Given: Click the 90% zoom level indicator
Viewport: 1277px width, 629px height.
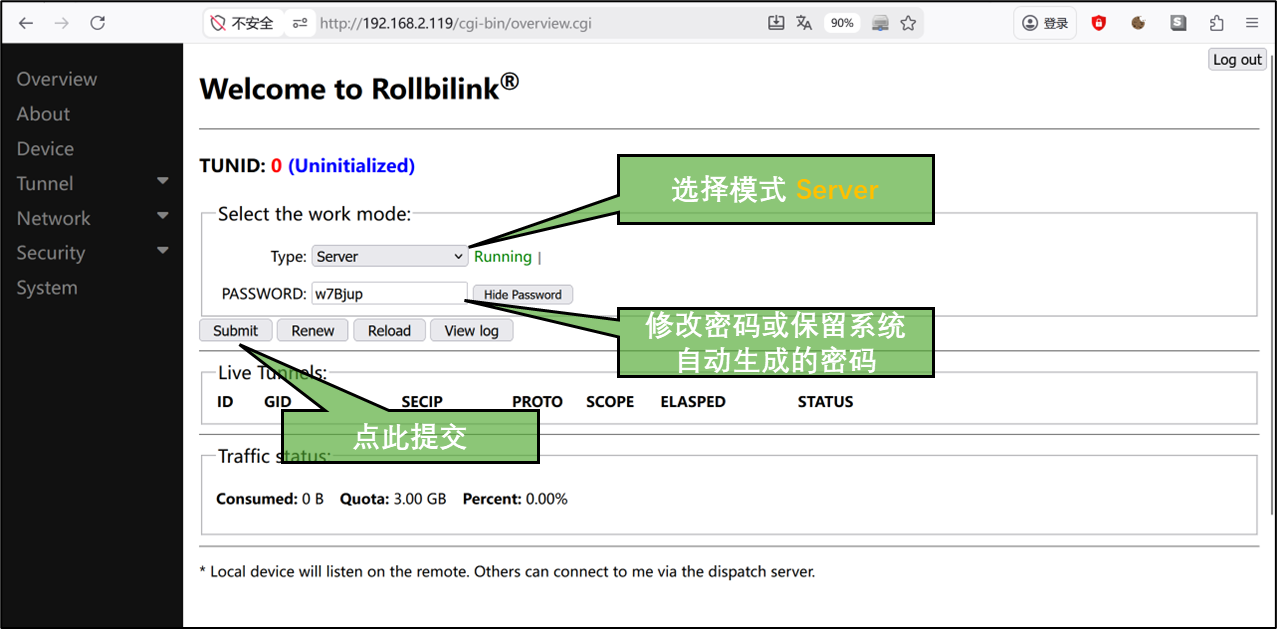Looking at the screenshot, I should [x=842, y=23].
